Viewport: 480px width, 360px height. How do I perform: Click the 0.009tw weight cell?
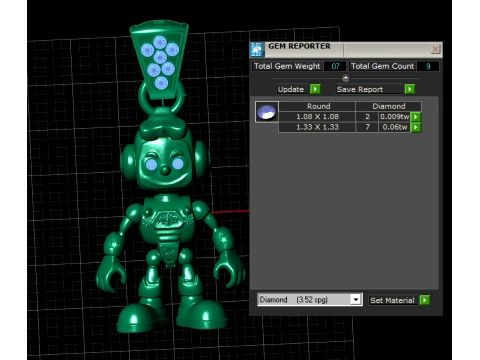click(395, 117)
